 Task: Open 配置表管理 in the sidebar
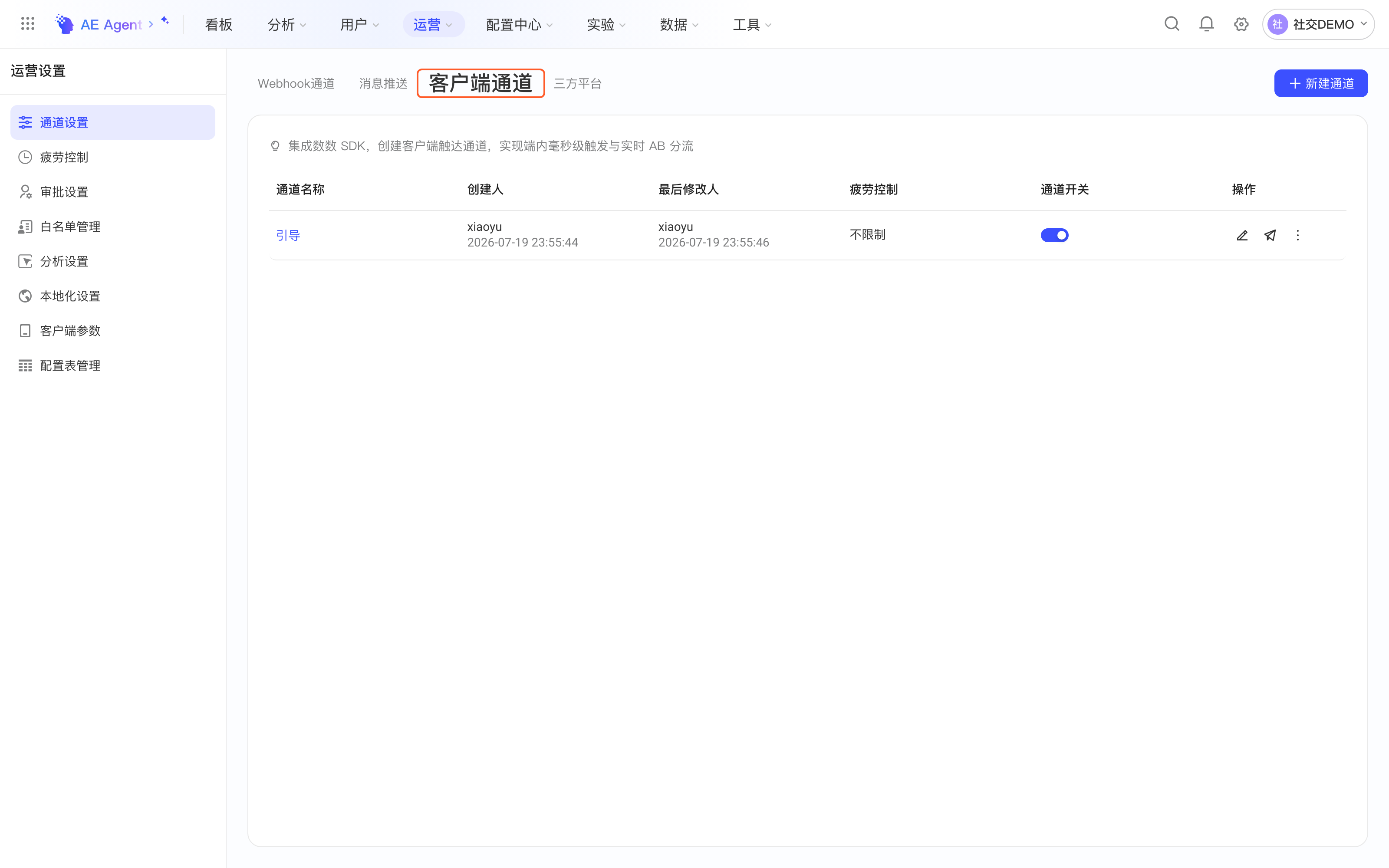[112, 366]
